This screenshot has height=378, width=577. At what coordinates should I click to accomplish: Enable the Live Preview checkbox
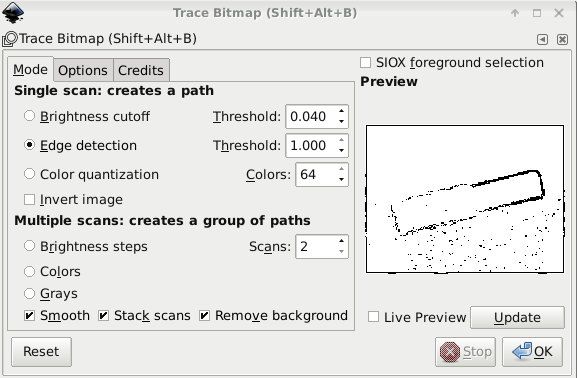tap(374, 317)
